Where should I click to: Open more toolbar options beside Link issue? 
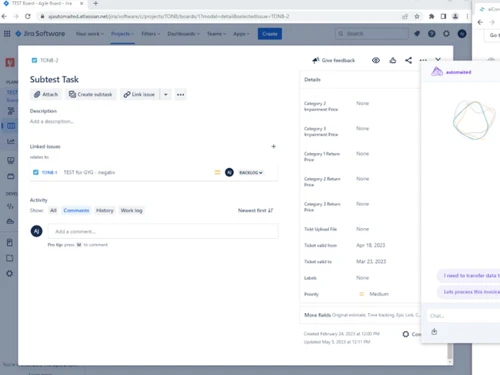pyautogui.click(x=180, y=94)
